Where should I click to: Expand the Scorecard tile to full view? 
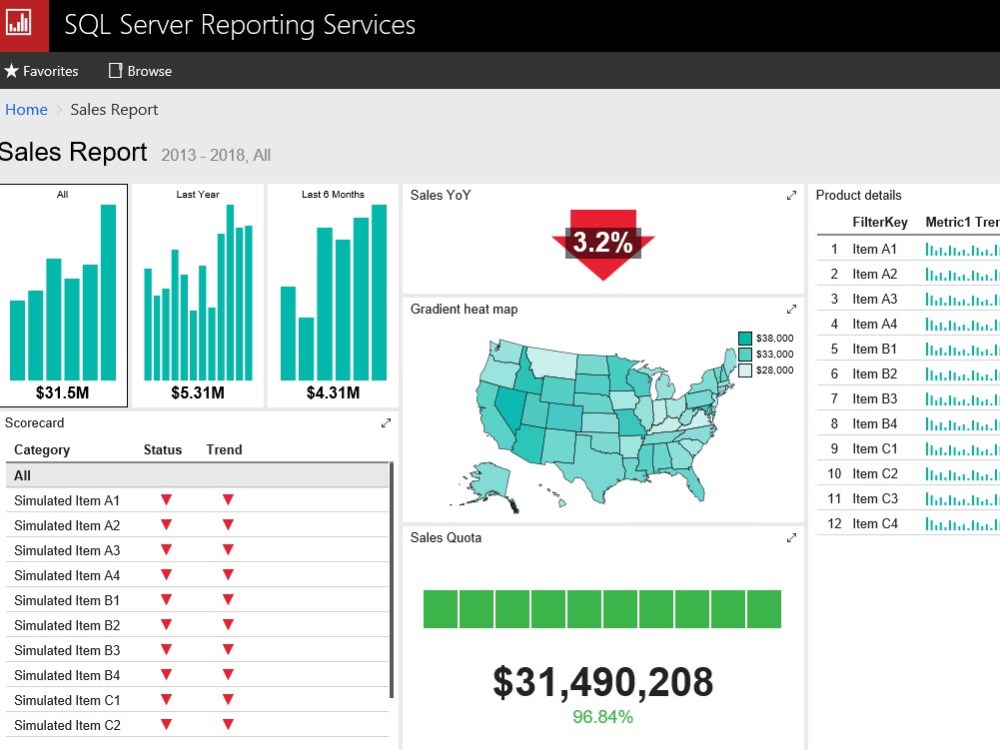[x=385, y=423]
